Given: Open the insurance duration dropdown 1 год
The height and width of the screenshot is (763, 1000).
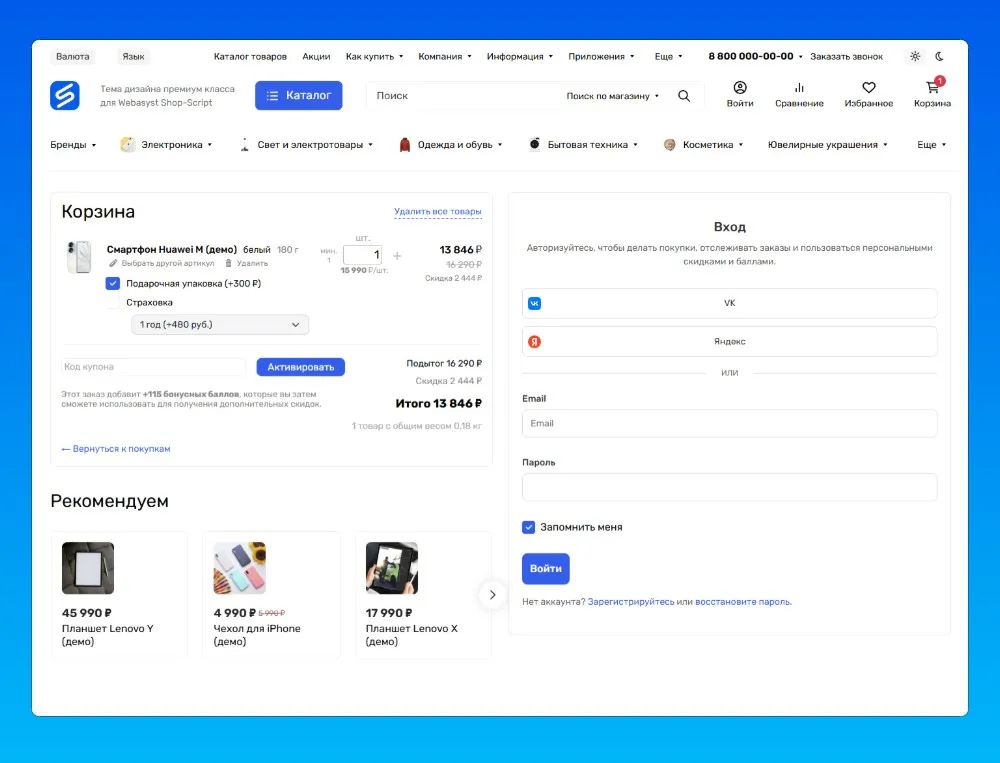Looking at the screenshot, I should pos(219,324).
